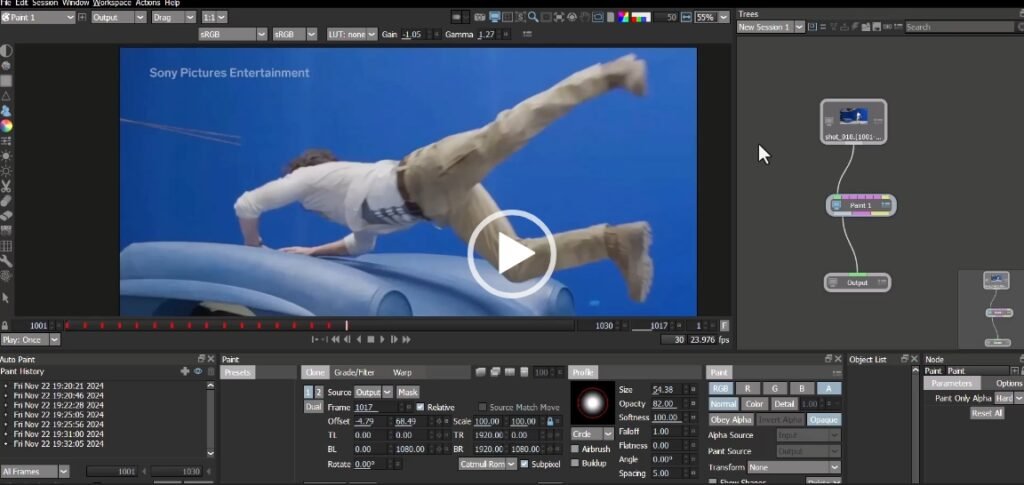The width and height of the screenshot is (1024, 485).
Task: Switch to the Warp tab
Action: 402,373
